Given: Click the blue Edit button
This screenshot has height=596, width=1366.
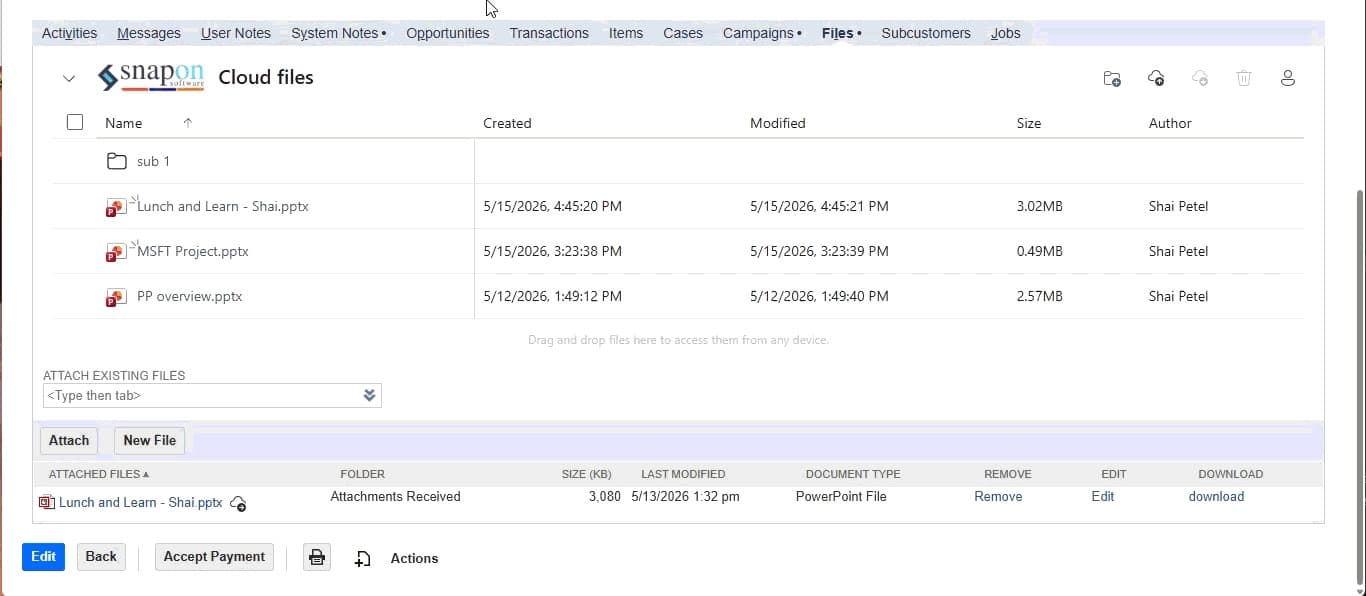Looking at the screenshot, I should pyautogui.click(x=43, y=557).
